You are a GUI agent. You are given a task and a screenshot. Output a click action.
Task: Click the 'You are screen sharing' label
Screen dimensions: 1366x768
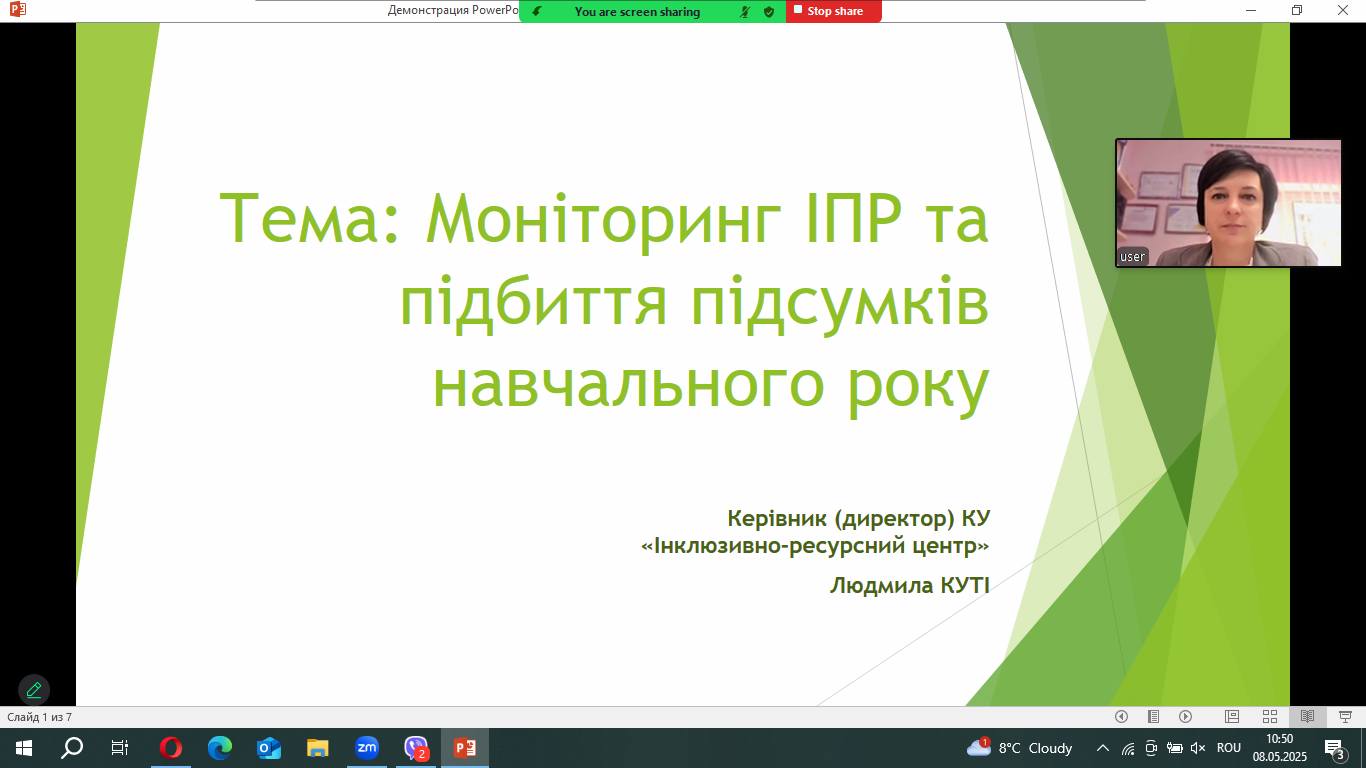(637, 11)
